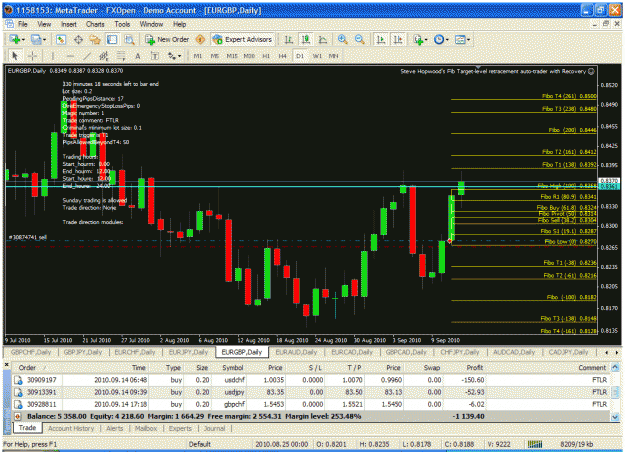Screen dimensions: 625x452
Task: Switch chart to M15 timeframe
Action: coord(232,56)
